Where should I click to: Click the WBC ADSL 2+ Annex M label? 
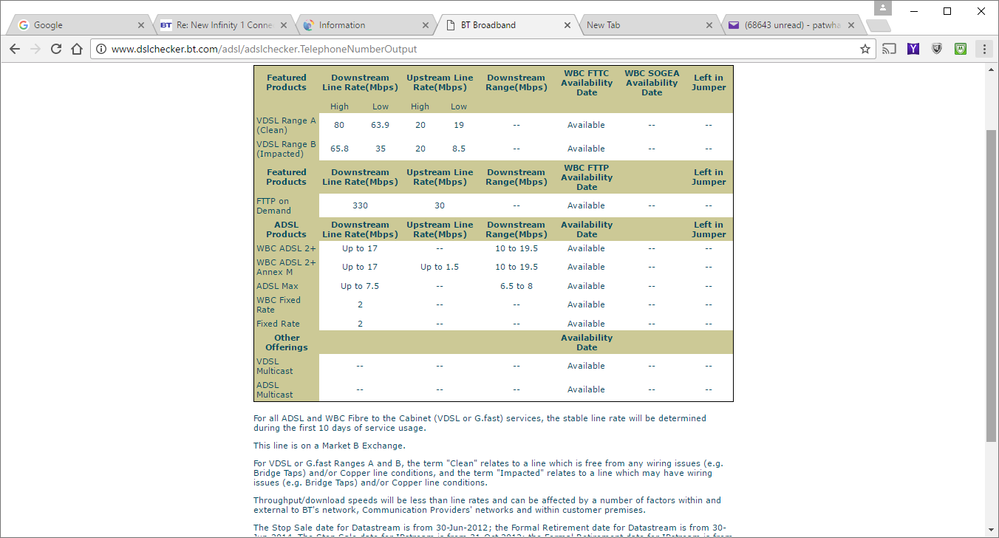286,267
